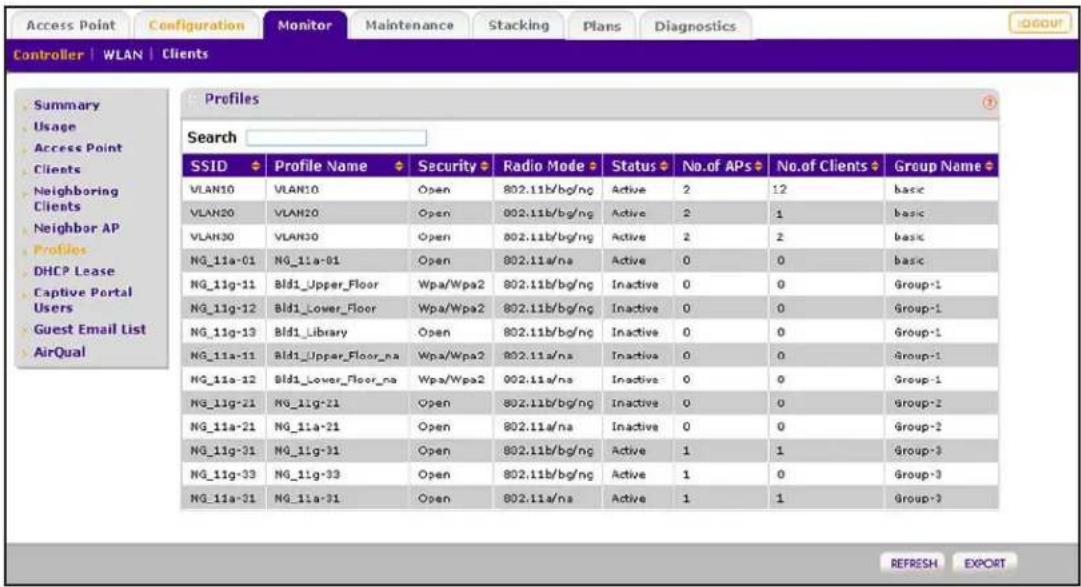Viewport: 1081px width, 587px height.
Task: Open Guest Email List in sidebar
Action: pos(90,329)
